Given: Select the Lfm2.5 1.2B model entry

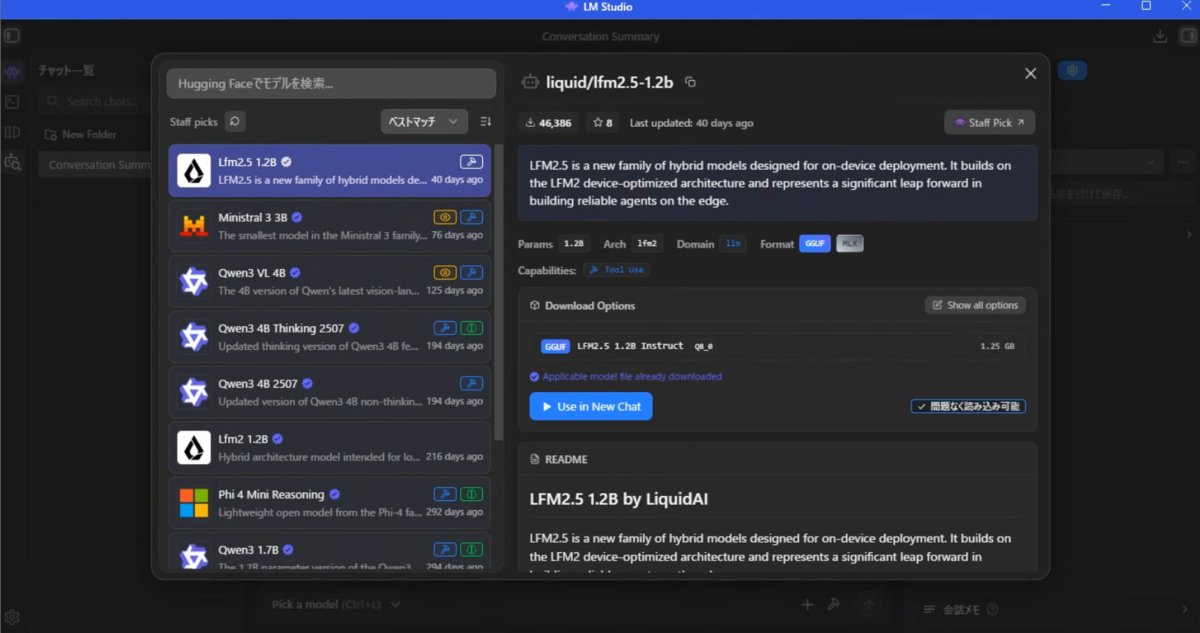Looking at the screenshot, I should pyautogui.click(x=329, y=171).
